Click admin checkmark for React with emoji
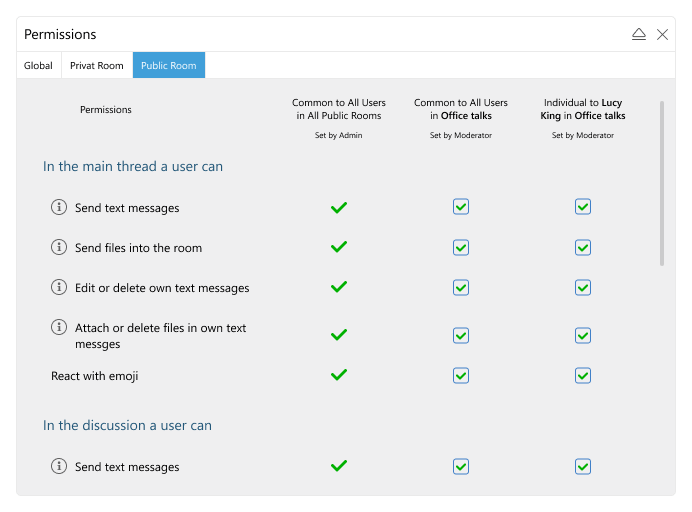Viewport: 692px width, 512px height. (339, 375)
